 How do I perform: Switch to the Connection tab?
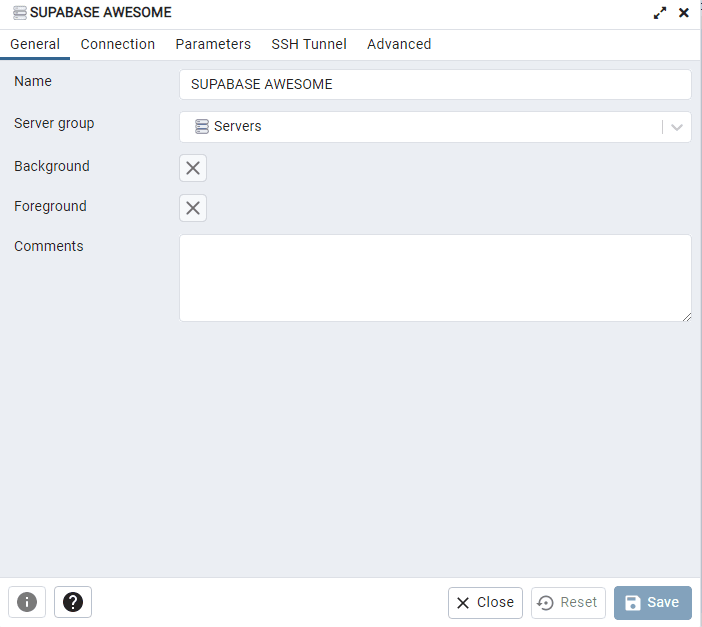coord(118,44)
